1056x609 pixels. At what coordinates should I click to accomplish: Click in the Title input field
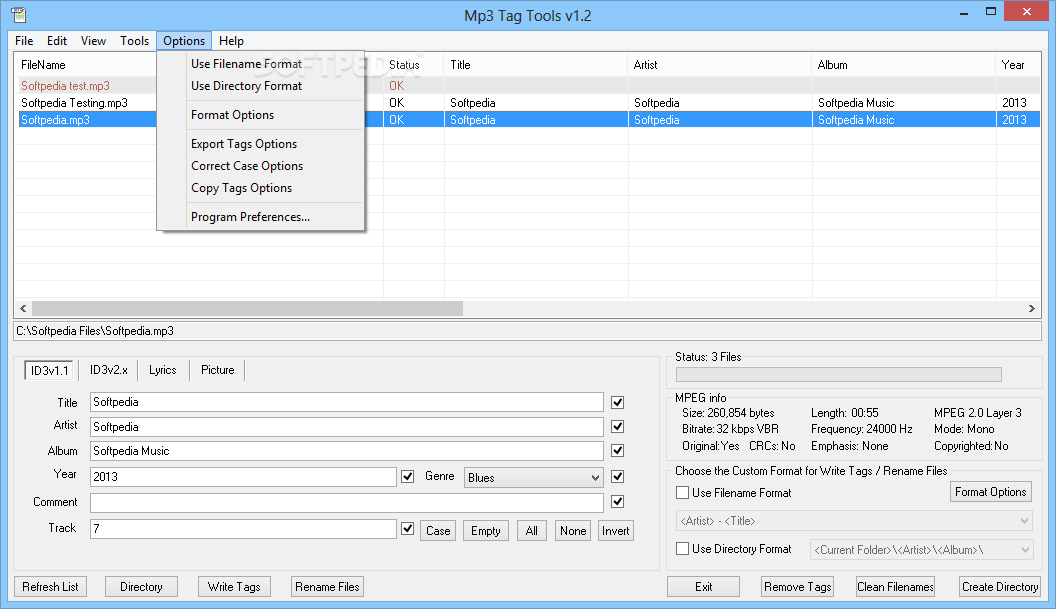pyautogui.click(x=347, y=402)
